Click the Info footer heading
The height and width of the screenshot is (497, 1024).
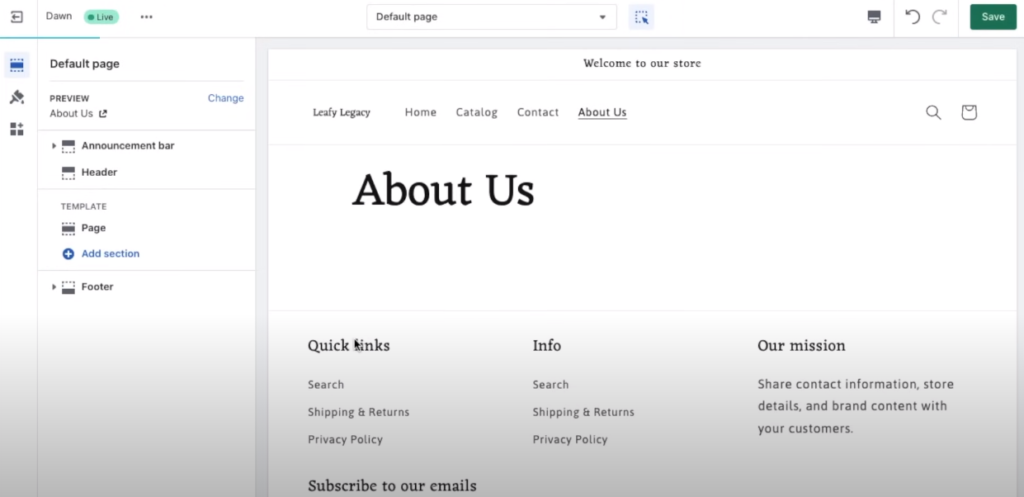pos(547,345)
